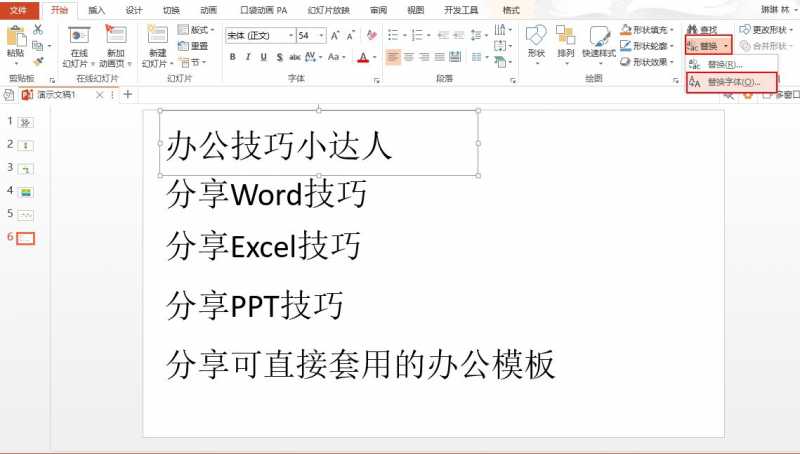Select slide 6 thumbnail
This screenshot has width=800, height=454.
26,238
